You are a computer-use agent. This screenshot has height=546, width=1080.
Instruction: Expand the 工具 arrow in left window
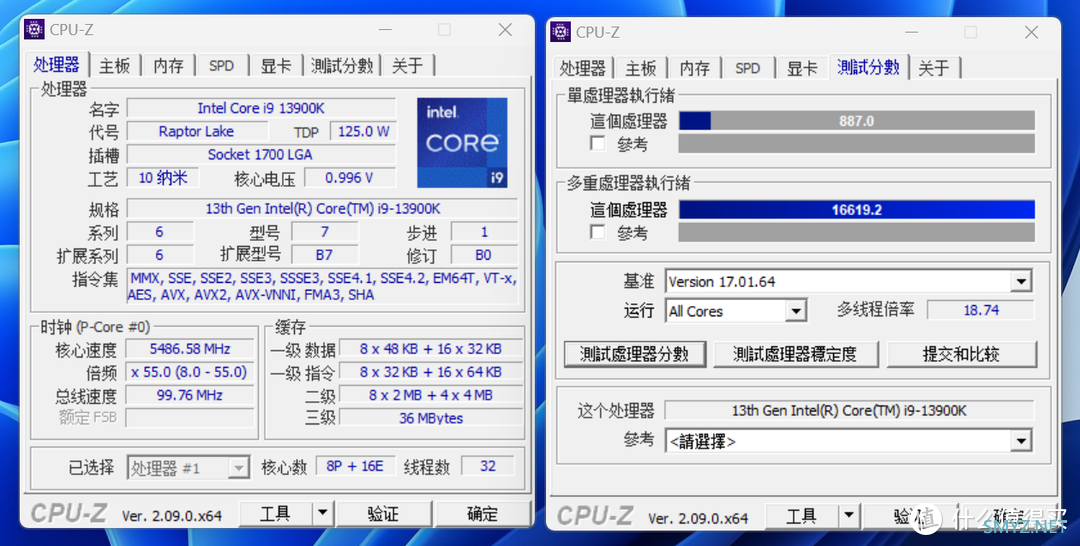pos(322,514)
